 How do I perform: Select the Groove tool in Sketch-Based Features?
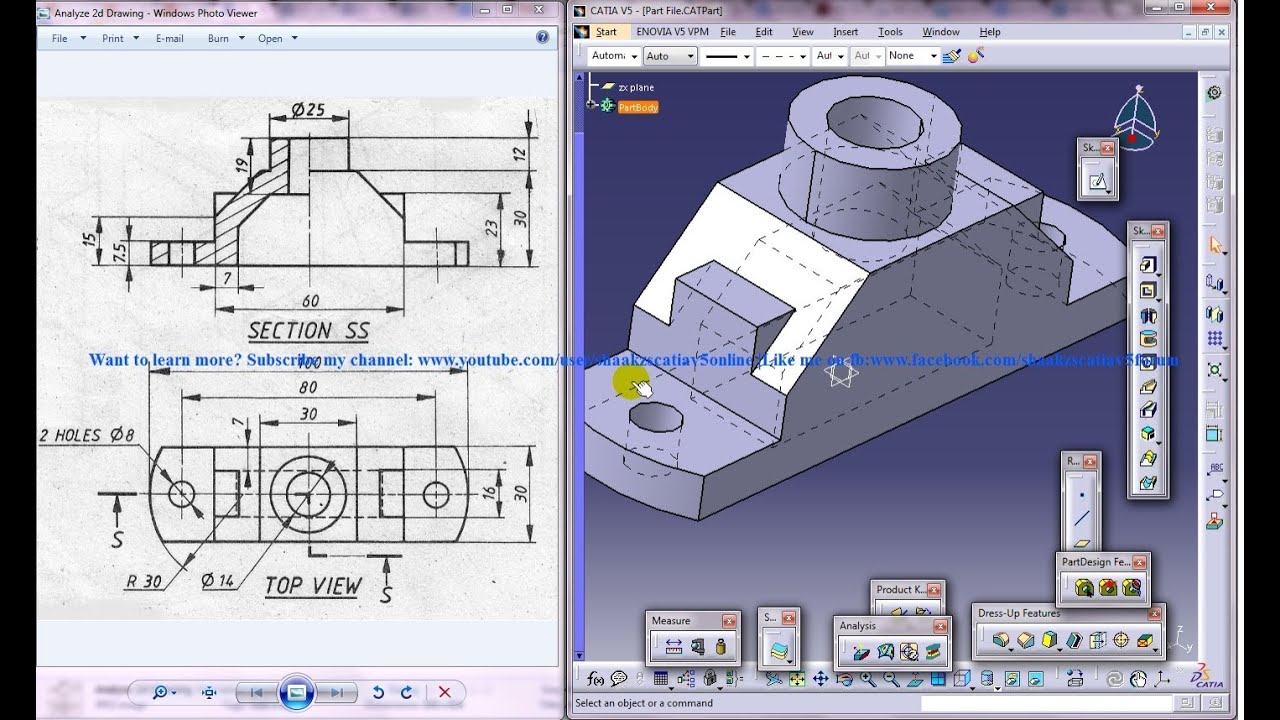coord(1148,338)
